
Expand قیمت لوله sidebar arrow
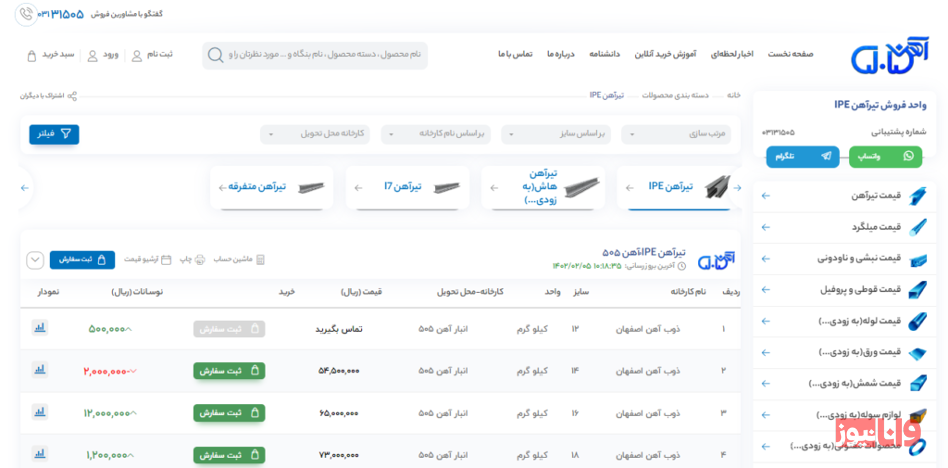pyautogui.click(x=766, y=321)
